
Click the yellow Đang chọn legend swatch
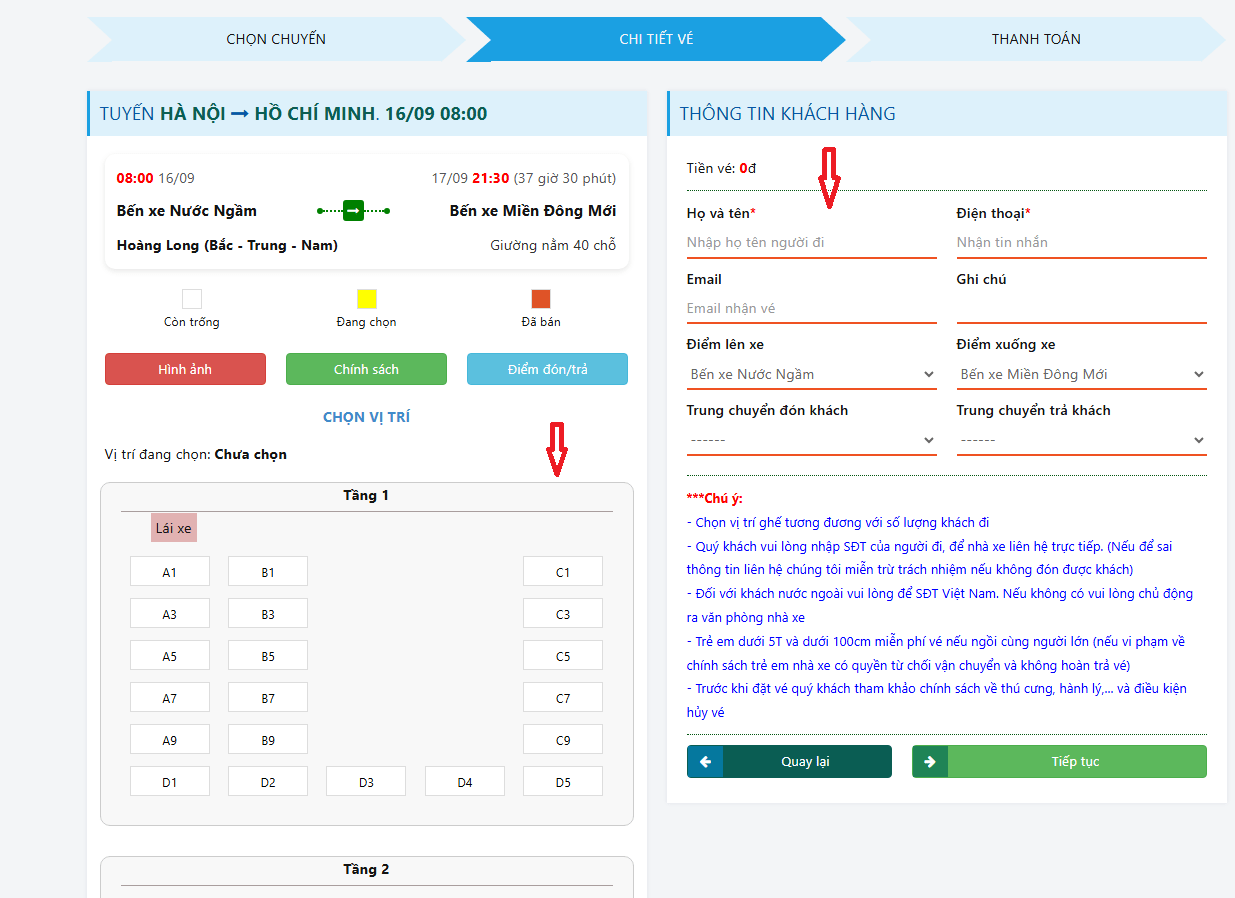pyautogui.click(x=367, y=299)
